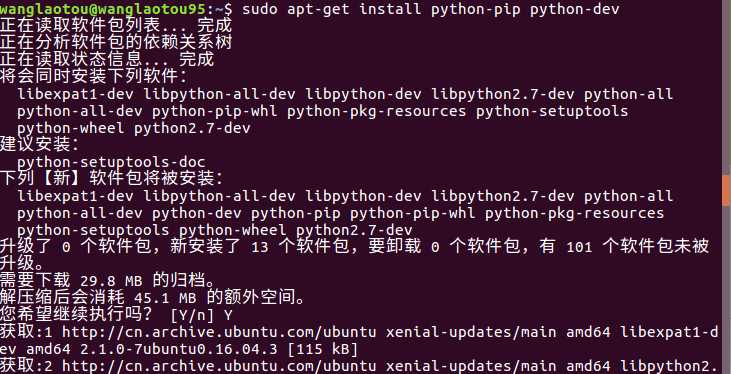
Task: Click the [115 kB] package size
Action: point(323,349)
